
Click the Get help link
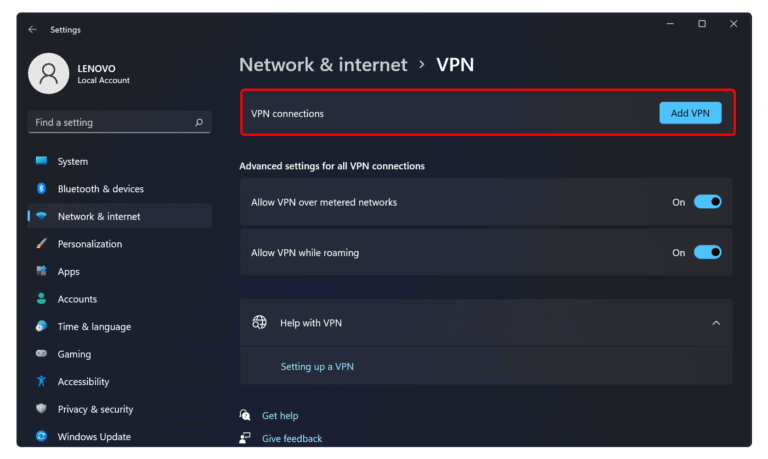coord(280,416)
